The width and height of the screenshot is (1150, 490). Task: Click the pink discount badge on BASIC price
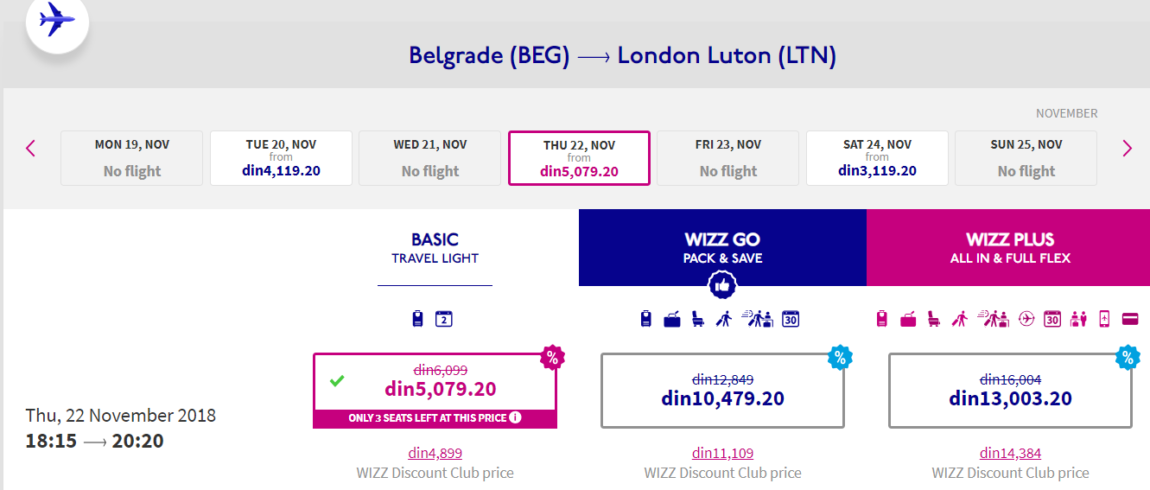tap(551, 357)
